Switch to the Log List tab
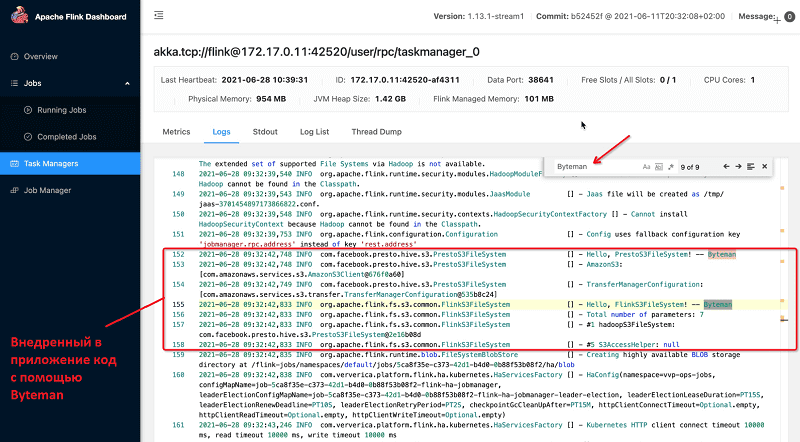This screenshot has height=442, width=800. 314,132
